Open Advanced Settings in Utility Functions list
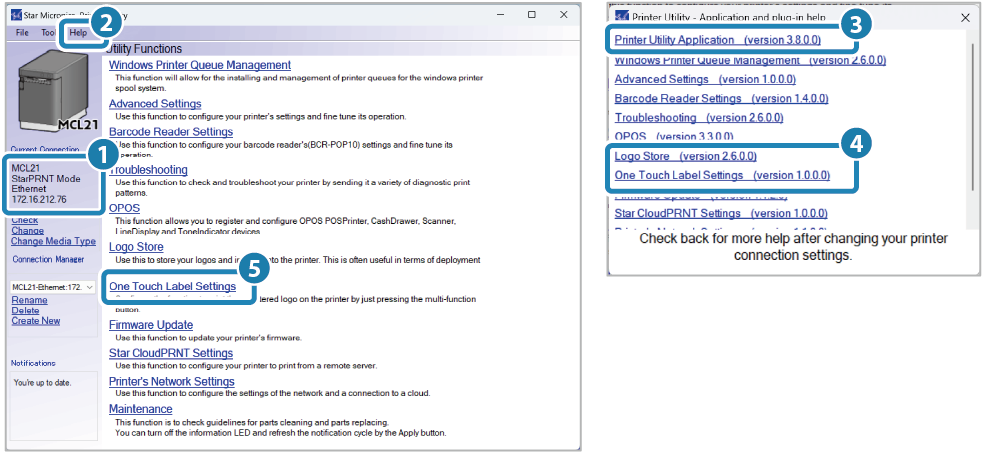This screenshot has width=1000, height=459. pyautogui.click(x=155, y=104)
